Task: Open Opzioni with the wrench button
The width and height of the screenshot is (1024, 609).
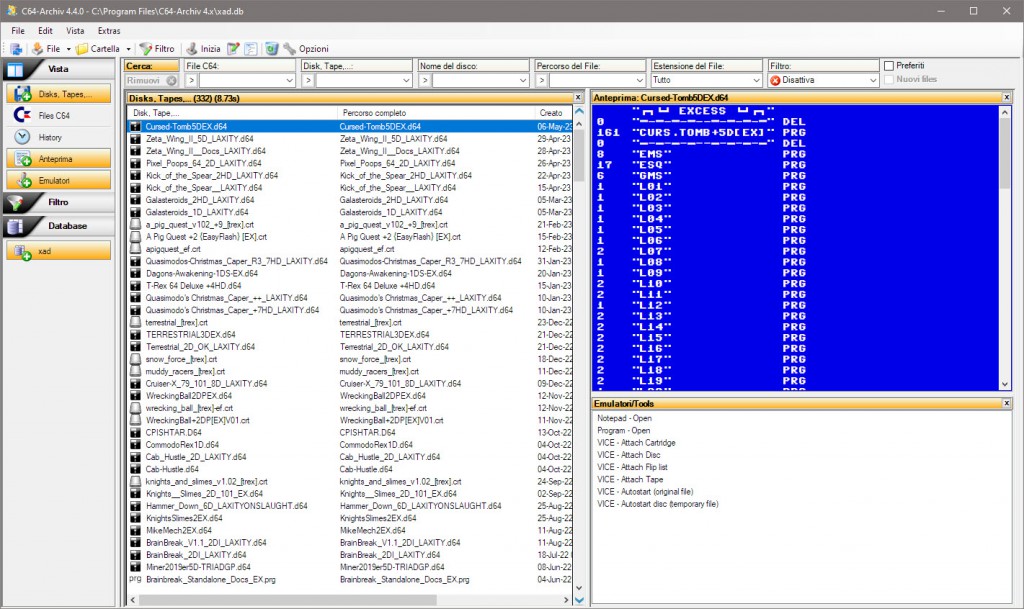Action: pyautogui.click(x=306, y=49)
